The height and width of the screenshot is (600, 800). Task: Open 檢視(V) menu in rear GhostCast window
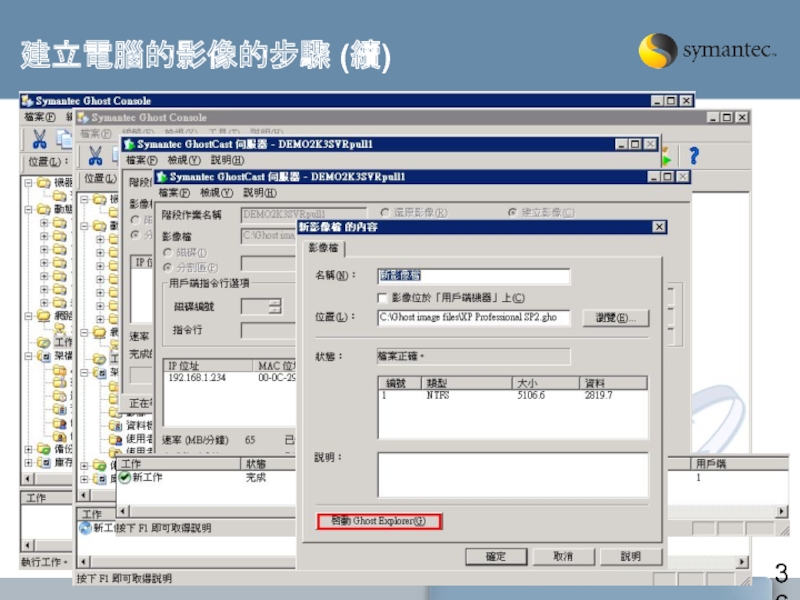(x=184, y=160)
